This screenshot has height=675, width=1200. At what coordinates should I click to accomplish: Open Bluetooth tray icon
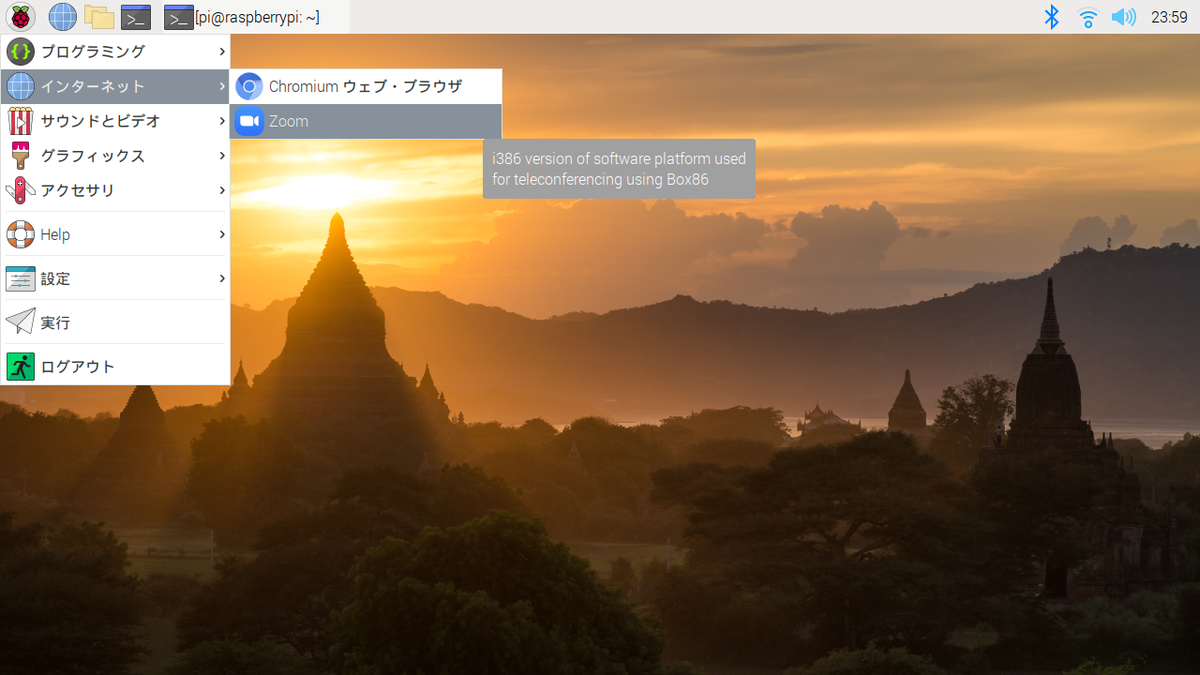[1051, 16]
